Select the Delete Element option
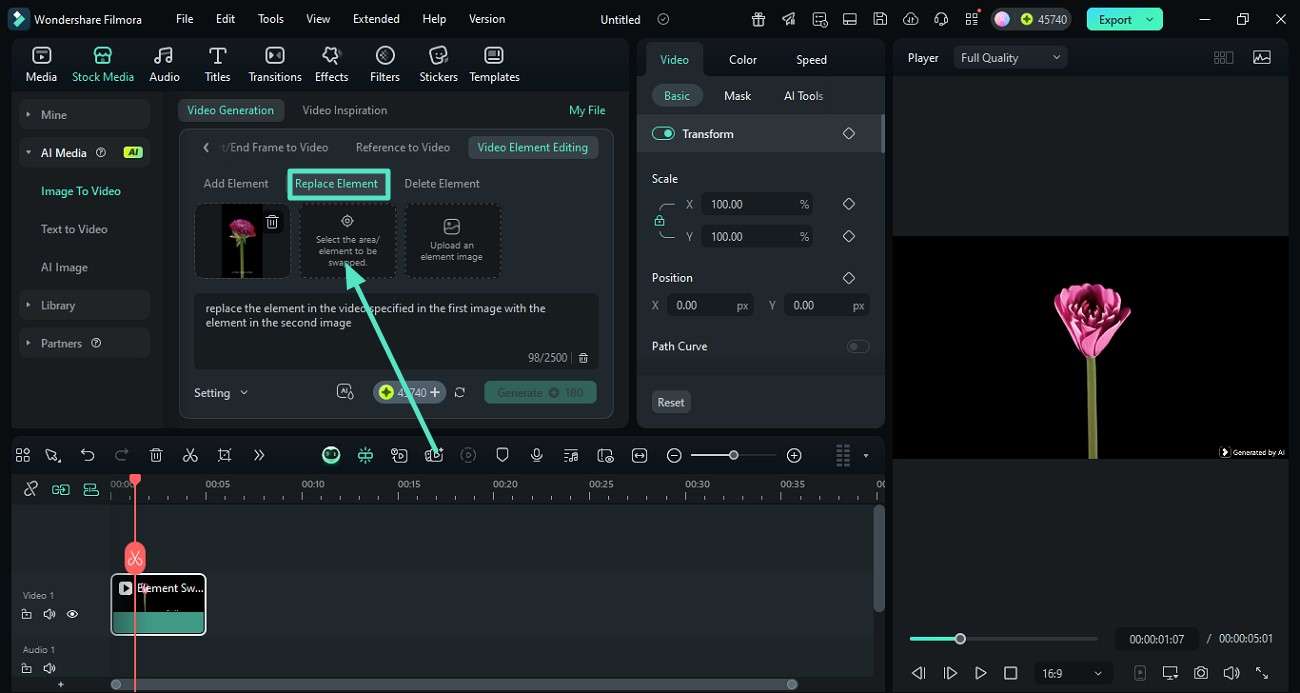This screenshot has width=1300, height=693. pos(442,184)
